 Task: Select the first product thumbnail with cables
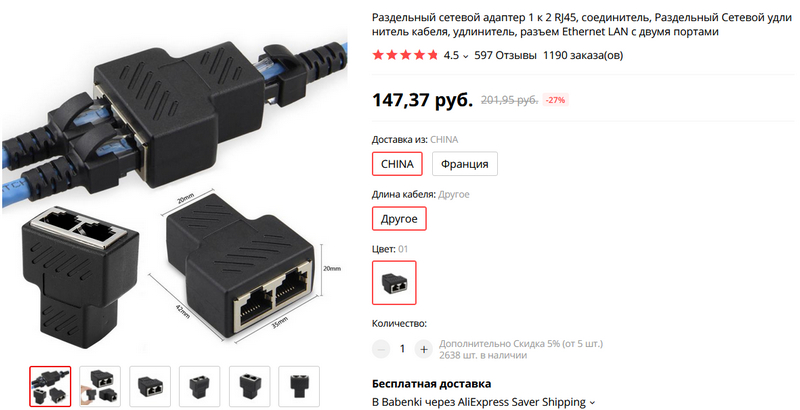[x=50, y=387]
